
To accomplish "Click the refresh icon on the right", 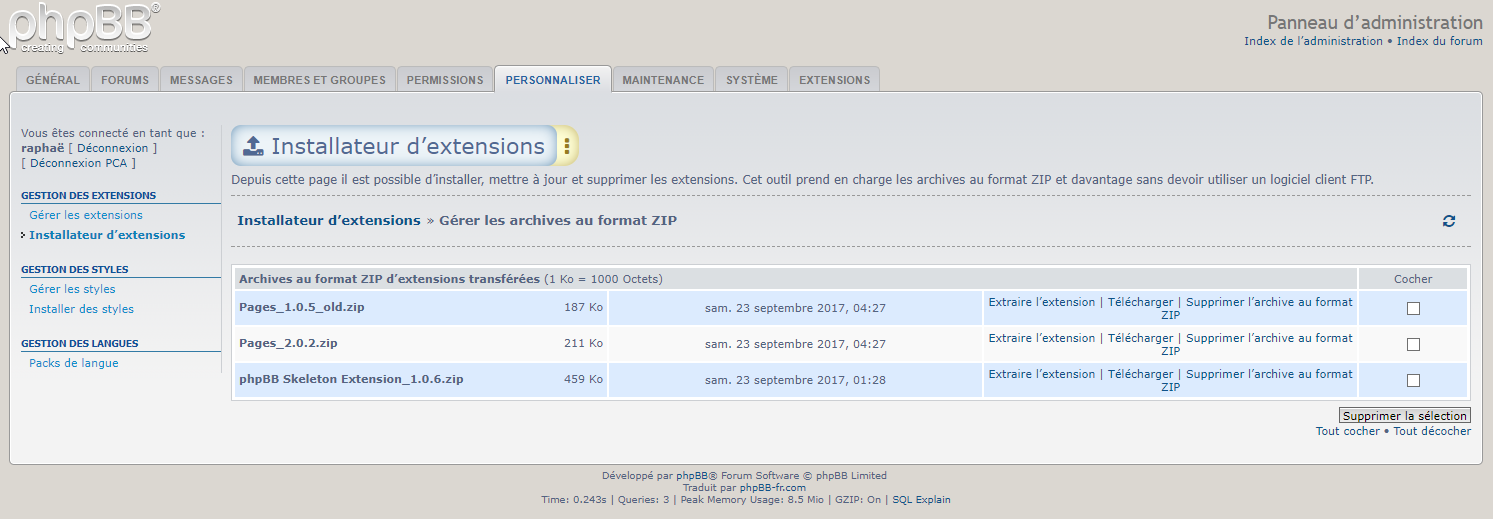I will click(1449, 221).
